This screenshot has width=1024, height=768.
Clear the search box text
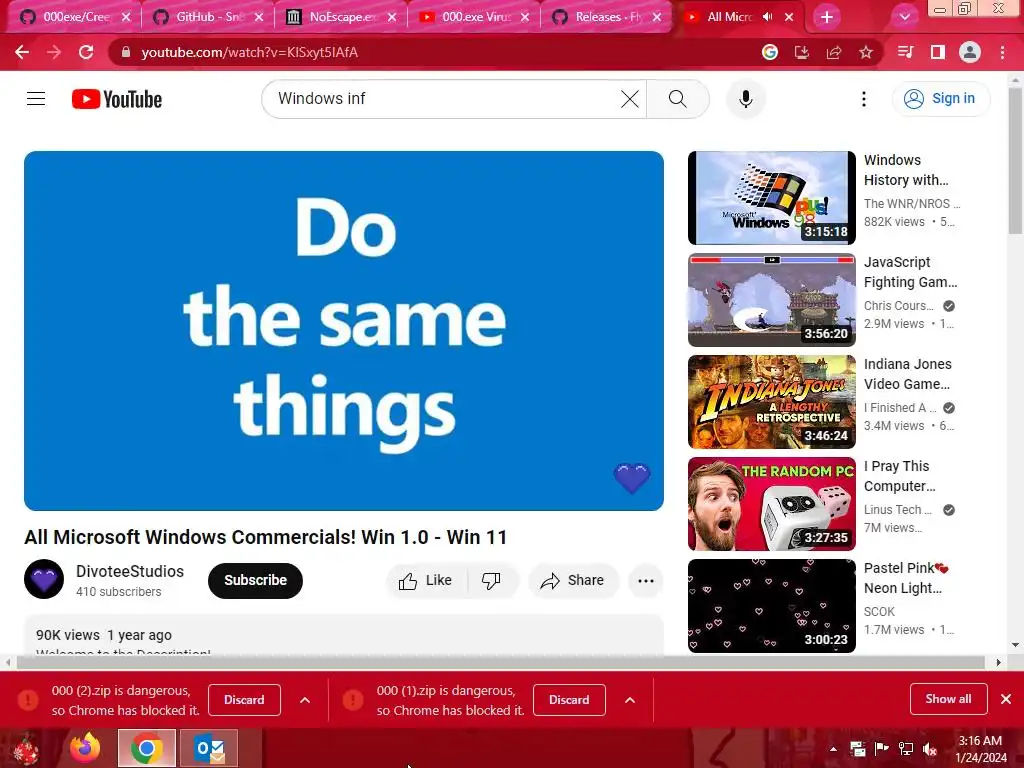point(630,99)
